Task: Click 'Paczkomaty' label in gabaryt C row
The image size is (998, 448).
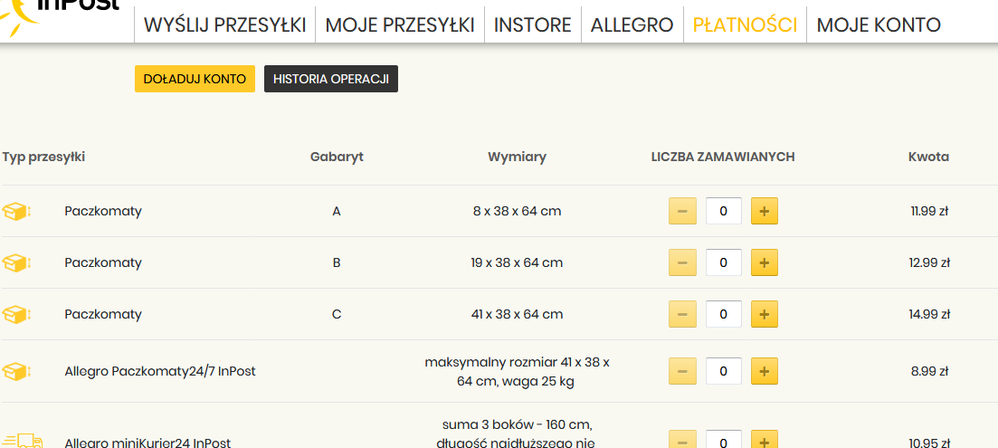Action: (x=103, y=314)
